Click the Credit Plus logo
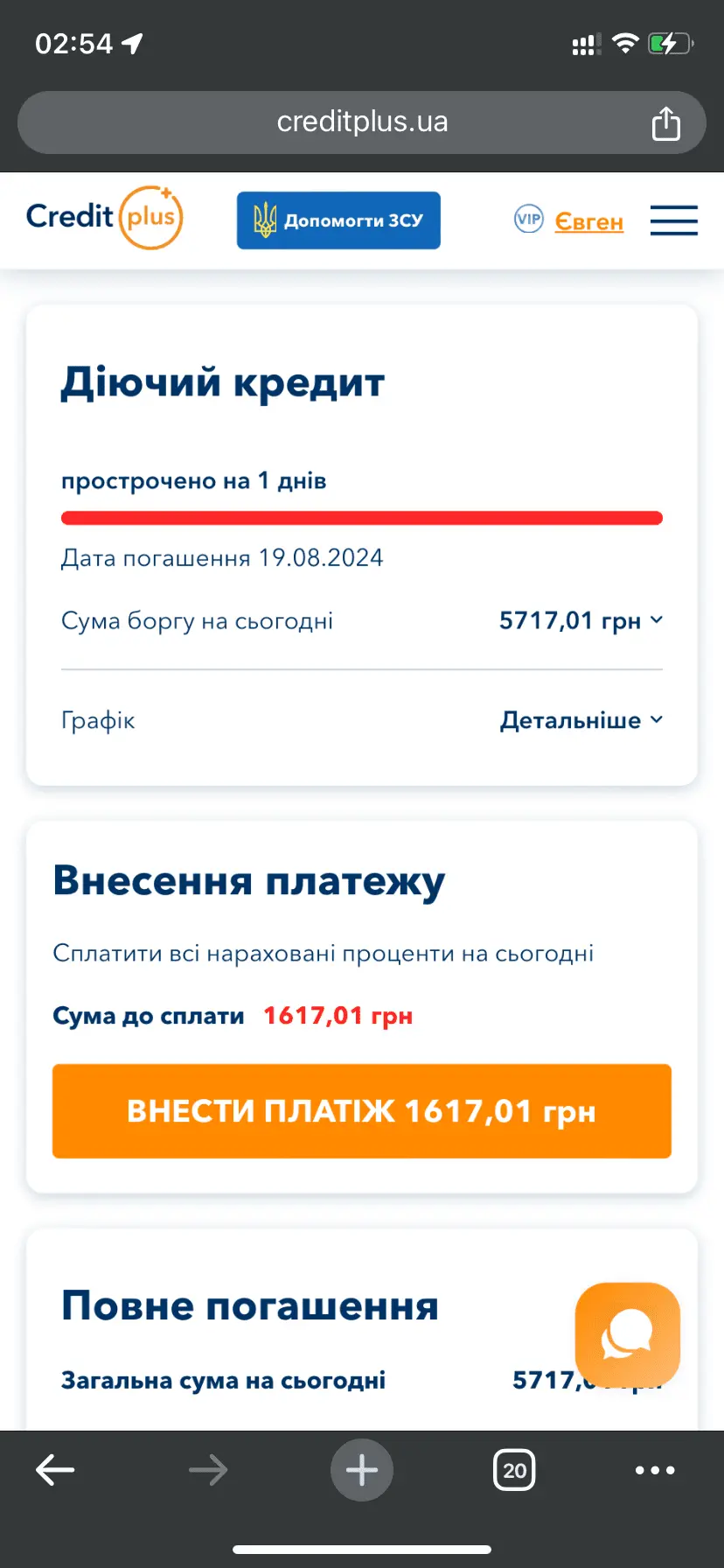The width and height of the screenshot is (724, 1568). click(x=104, y=217)
